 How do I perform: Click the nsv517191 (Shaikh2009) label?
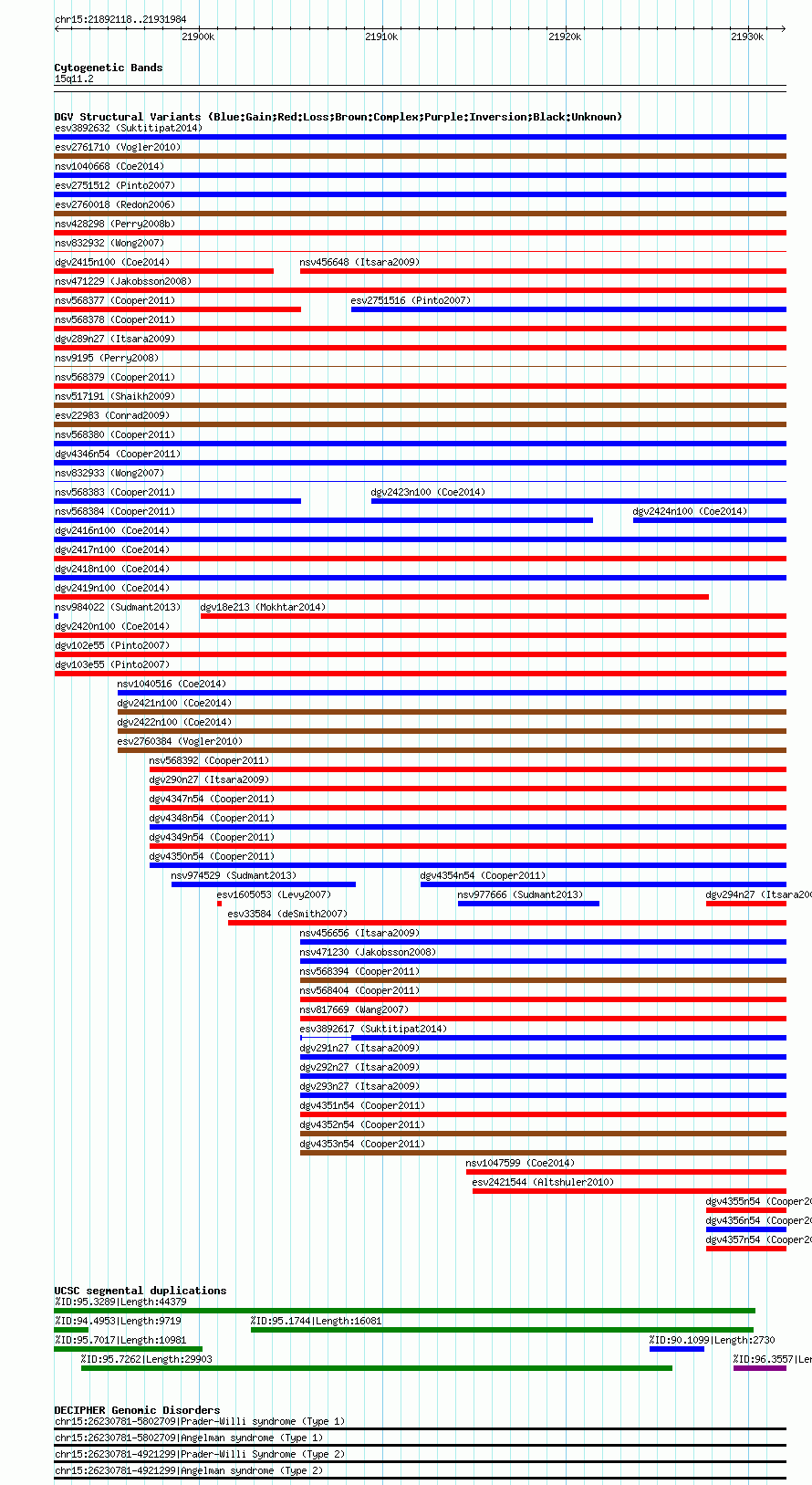[x=115, y=396]
